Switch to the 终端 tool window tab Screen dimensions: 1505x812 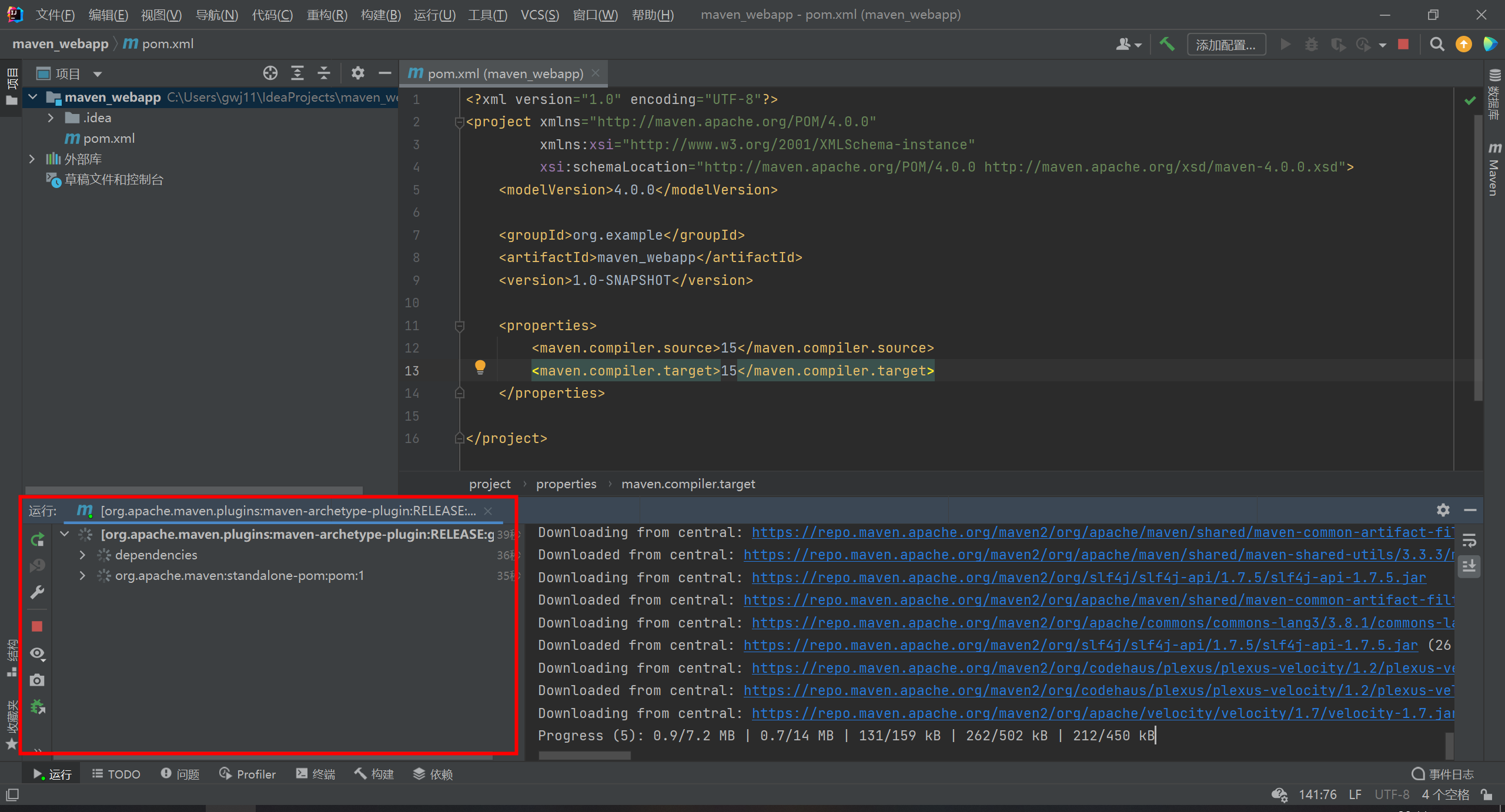pos(316,774)
